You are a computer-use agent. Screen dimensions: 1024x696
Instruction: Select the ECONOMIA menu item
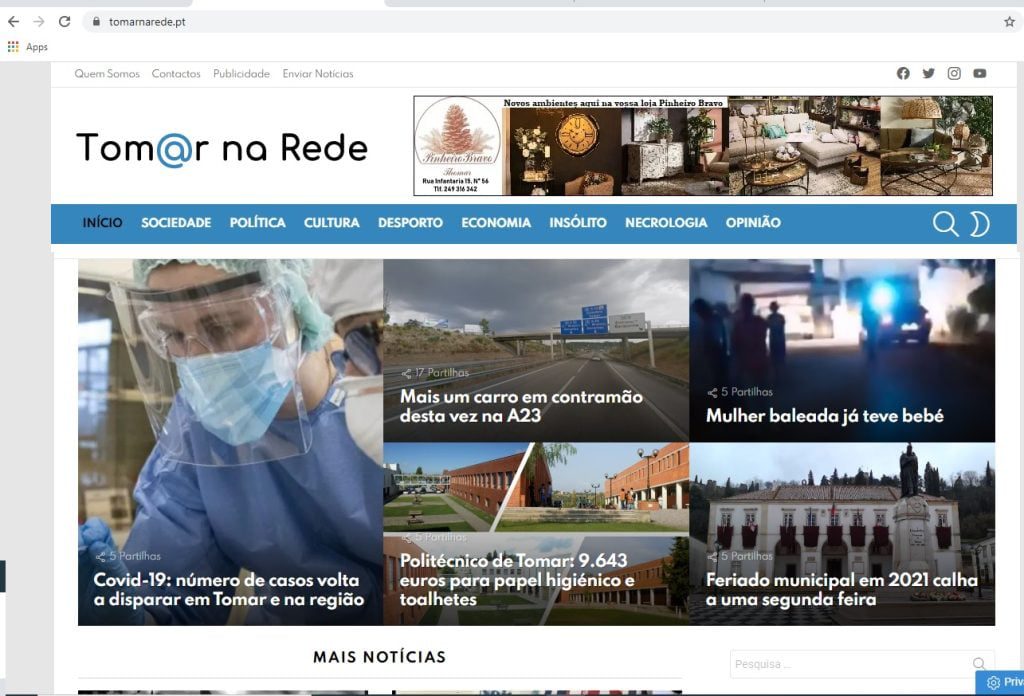[x=496, y=223]
